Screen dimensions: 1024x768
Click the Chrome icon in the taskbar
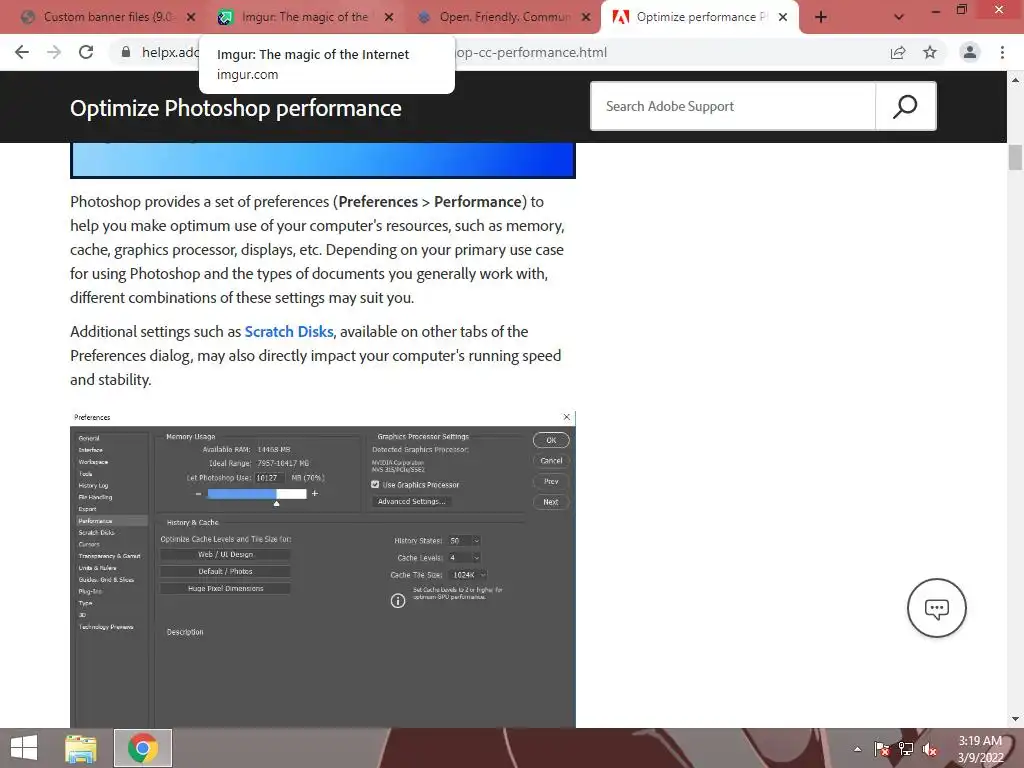click(x=143, y=748)
